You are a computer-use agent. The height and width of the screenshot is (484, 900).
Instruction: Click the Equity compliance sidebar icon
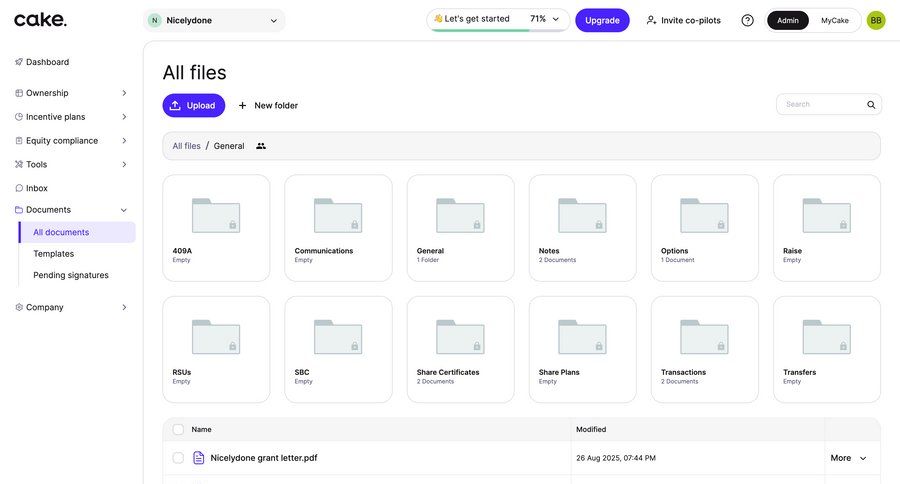pyautogui.click(x=19, y=141)
